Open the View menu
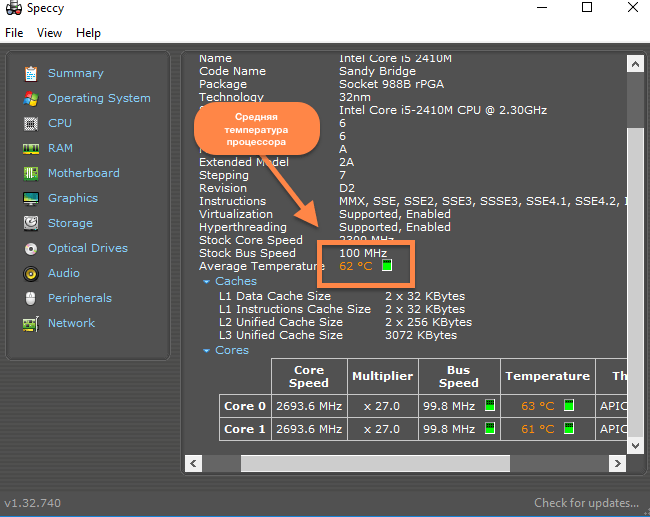650x517 pixels. coord(49,33)
